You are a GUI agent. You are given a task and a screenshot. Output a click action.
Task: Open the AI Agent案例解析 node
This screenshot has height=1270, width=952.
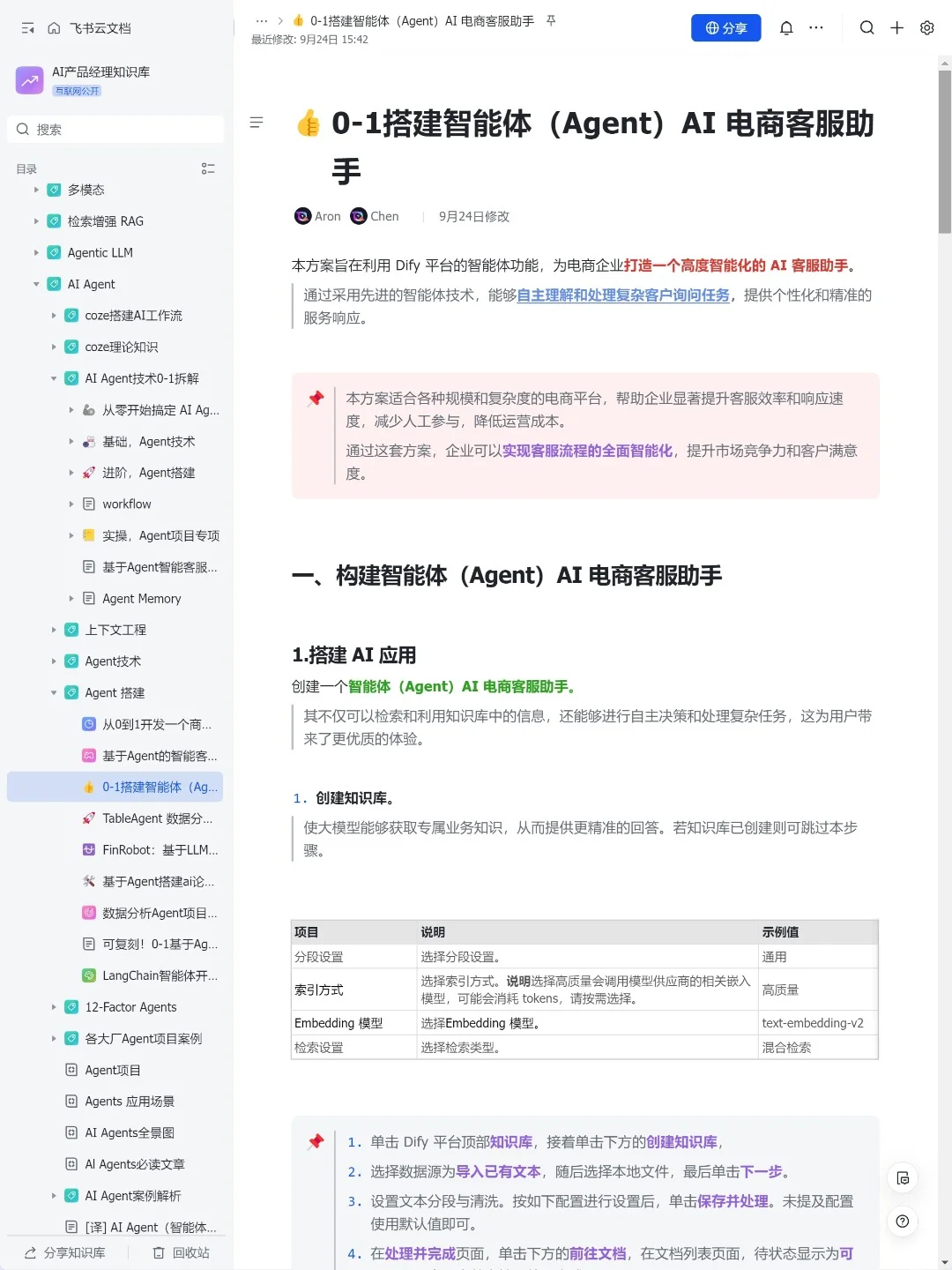(x=133, y=1196)
